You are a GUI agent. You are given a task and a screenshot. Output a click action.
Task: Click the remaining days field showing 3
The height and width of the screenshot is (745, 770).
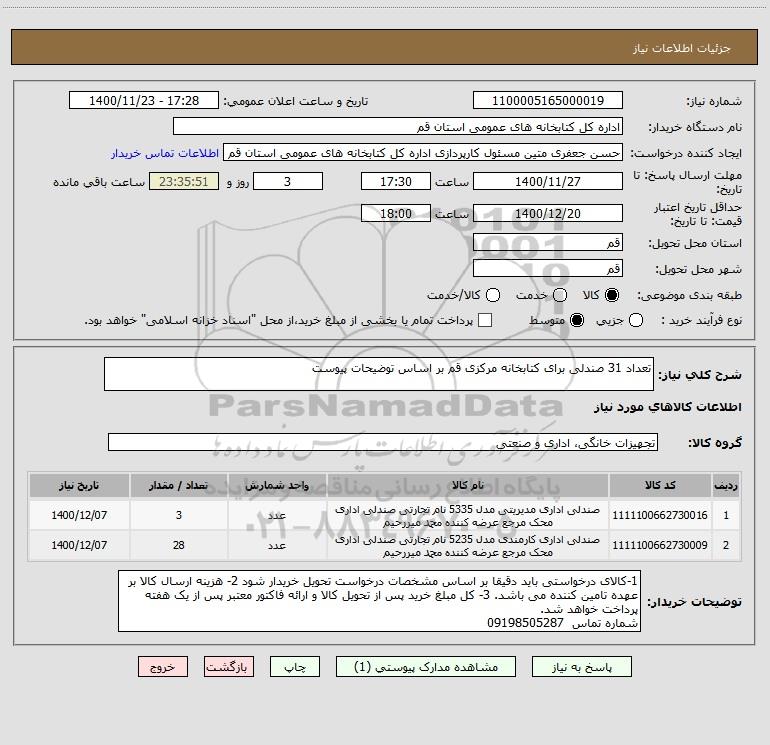click(x=288, y=182)
